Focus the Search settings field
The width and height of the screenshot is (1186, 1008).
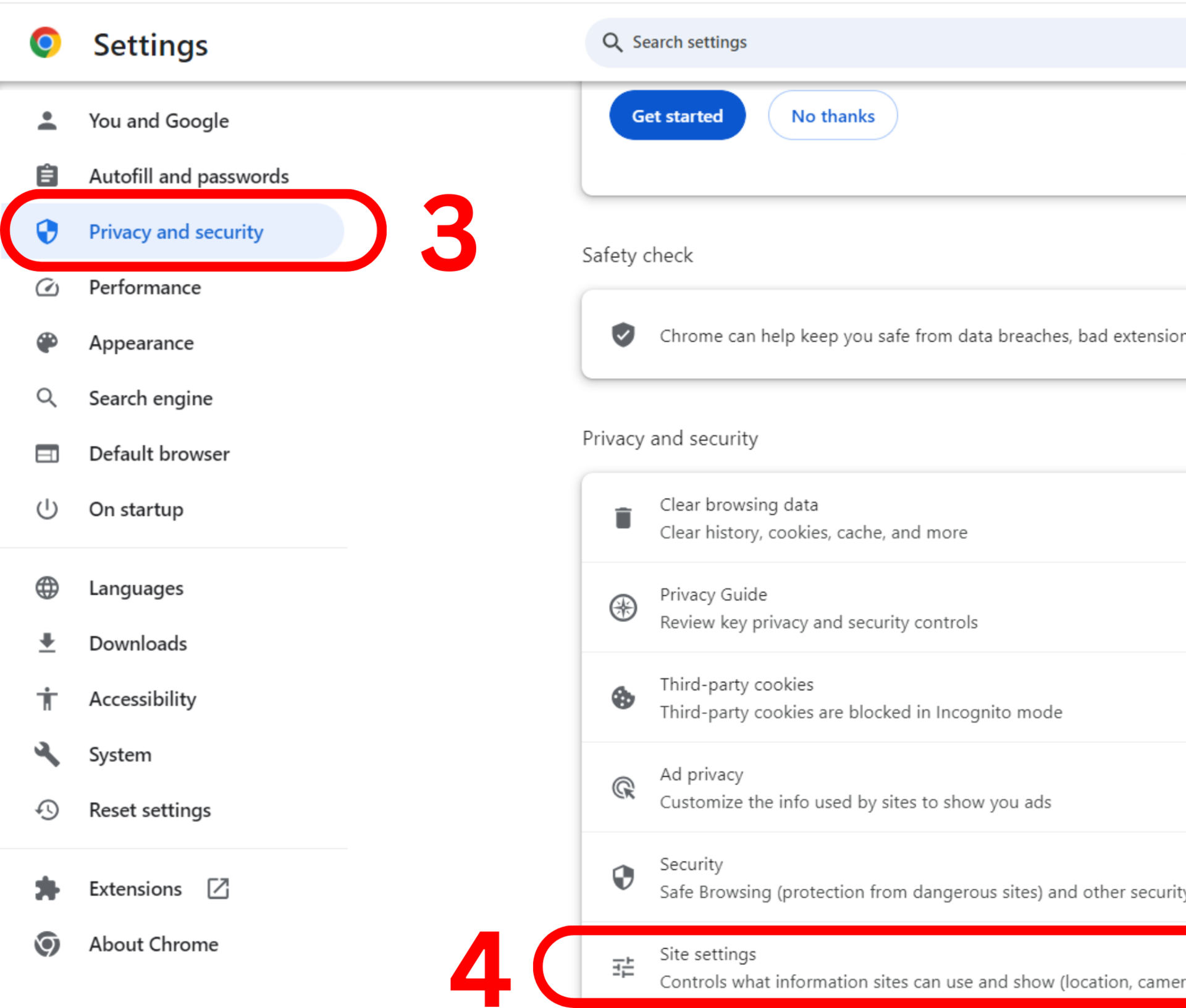(865, 42)
